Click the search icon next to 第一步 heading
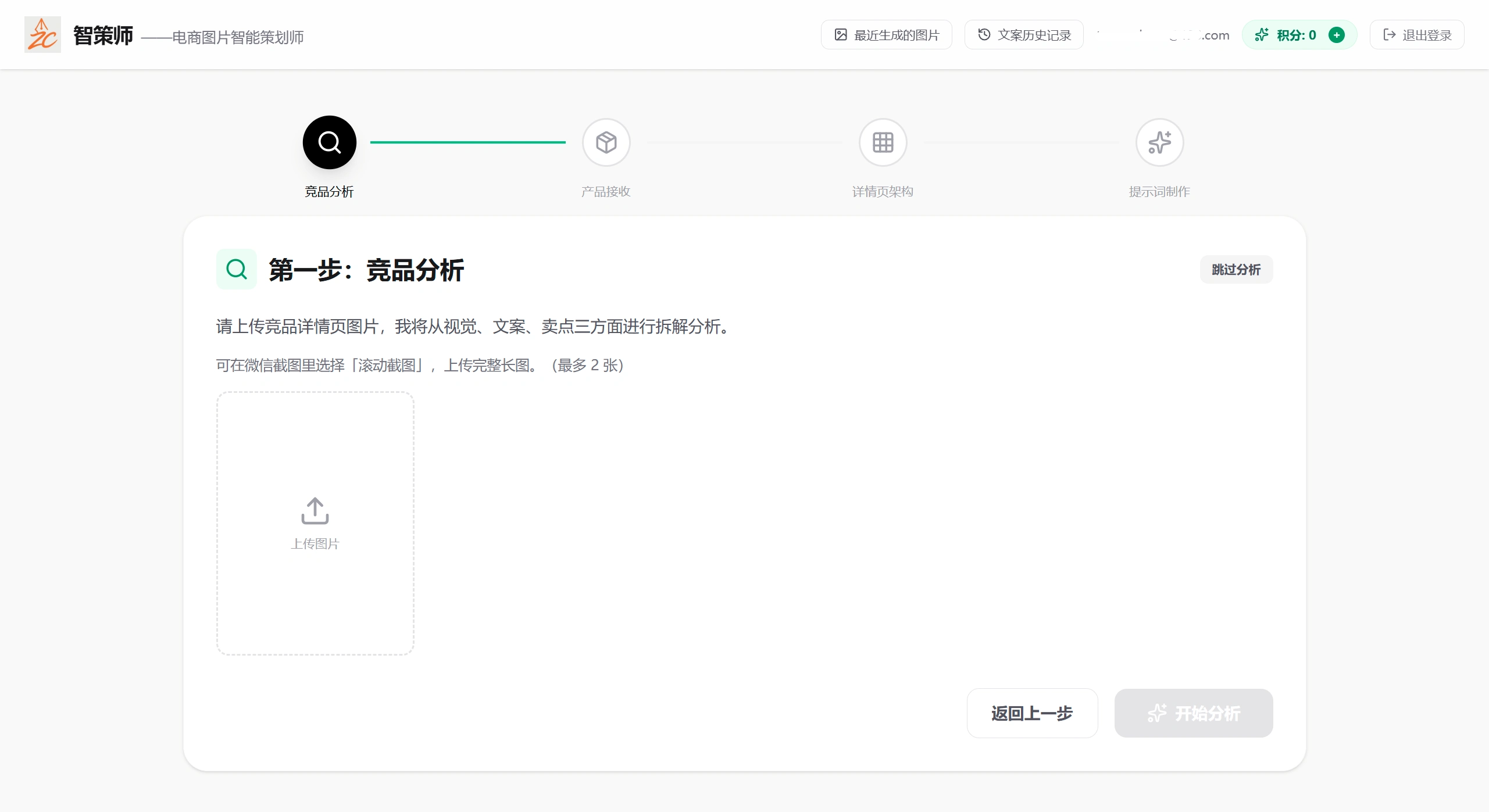 pyautogui.click(x=236, y=269)
